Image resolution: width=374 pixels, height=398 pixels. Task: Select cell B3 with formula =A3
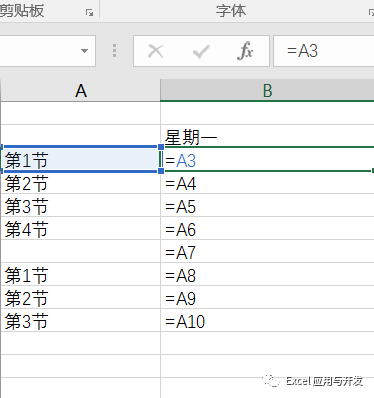(x=267, y=159)
